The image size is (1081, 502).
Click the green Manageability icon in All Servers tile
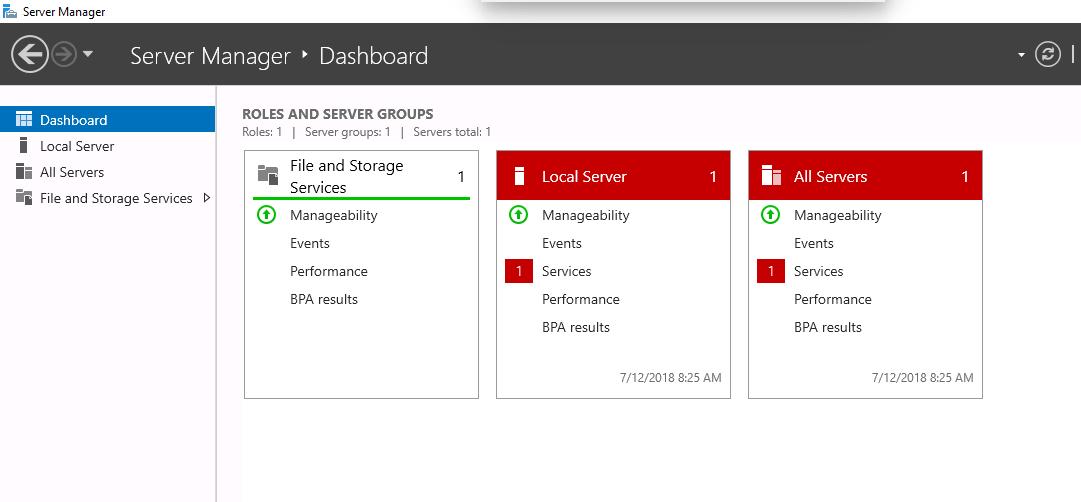click(771, 215)
